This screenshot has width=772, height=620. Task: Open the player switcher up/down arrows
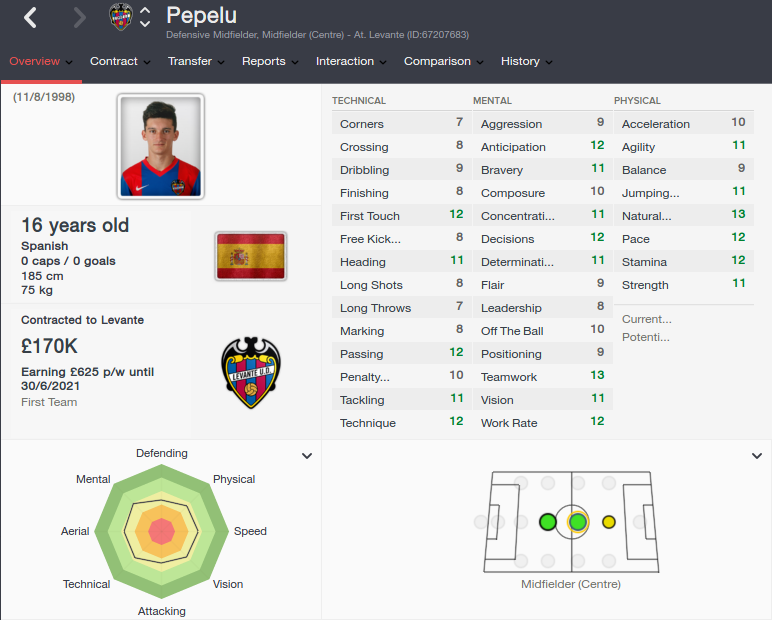145,17
